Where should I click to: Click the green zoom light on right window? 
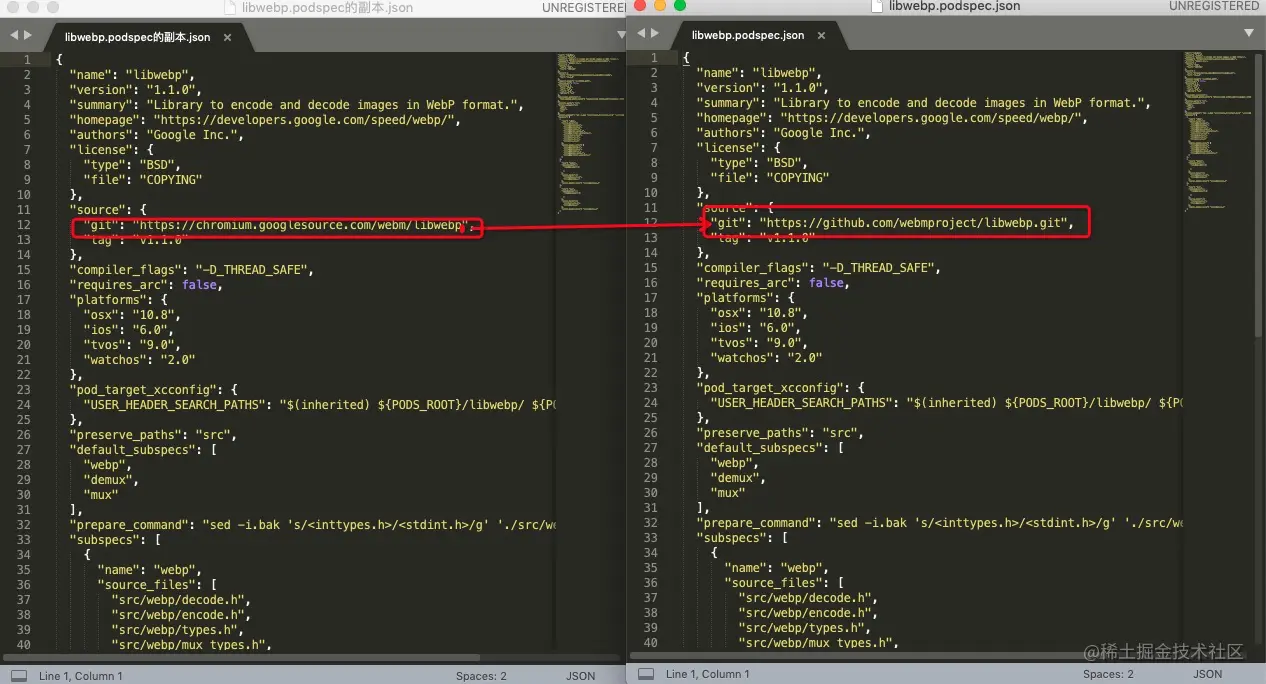coord(680,6)
